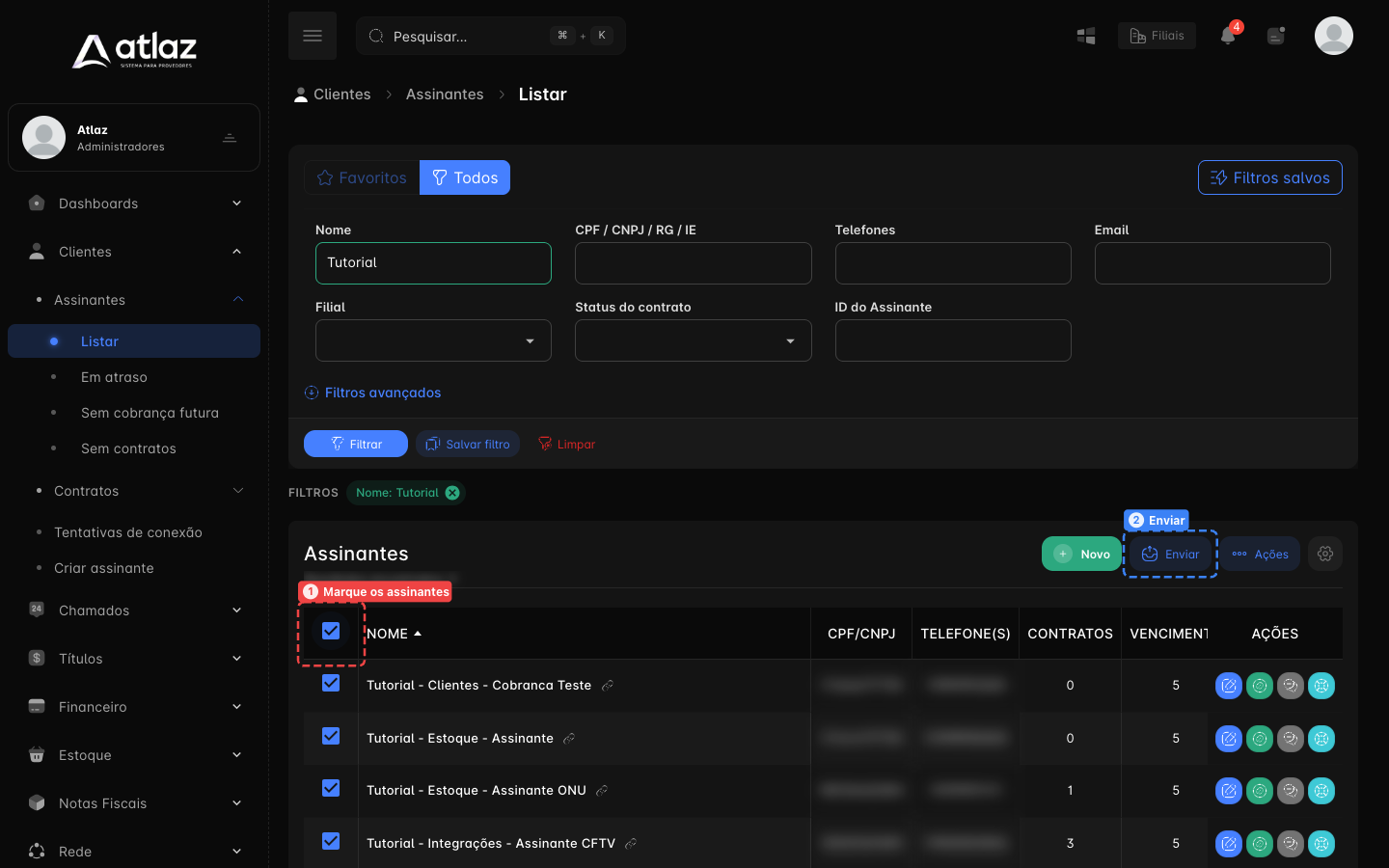Uncheck Tutorial - Clientes - Cobranca Teste row
This screenshot has width=1389, height=868.
[331, 683]
